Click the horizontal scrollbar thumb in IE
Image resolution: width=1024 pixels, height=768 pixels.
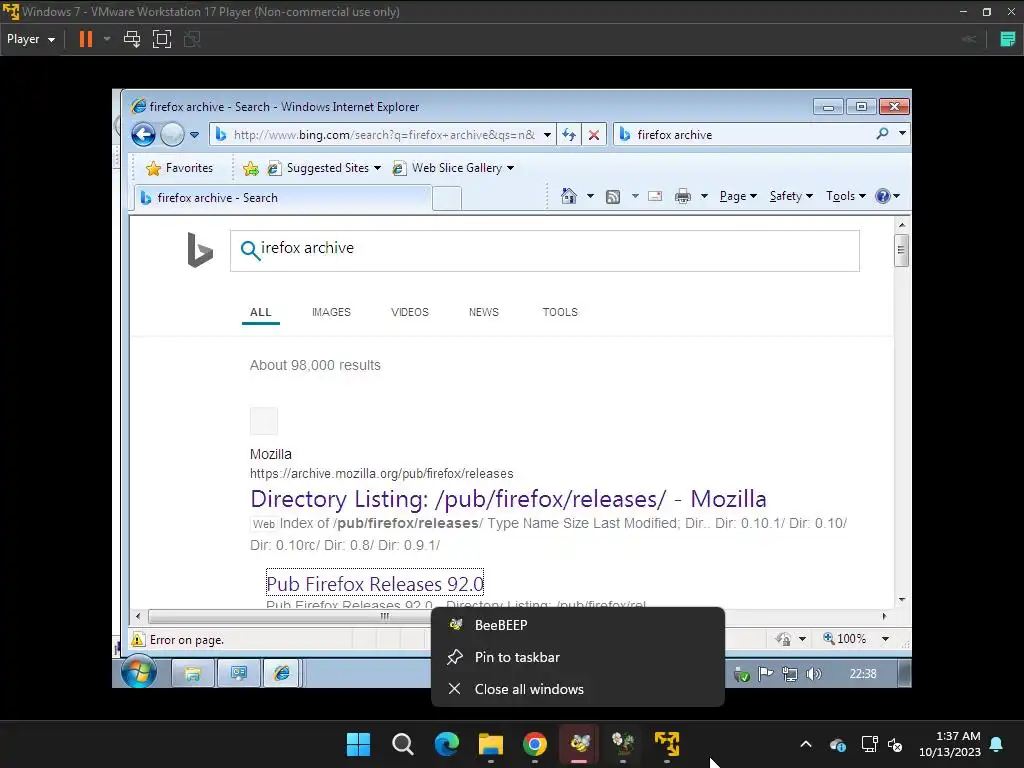click(385, 616)
